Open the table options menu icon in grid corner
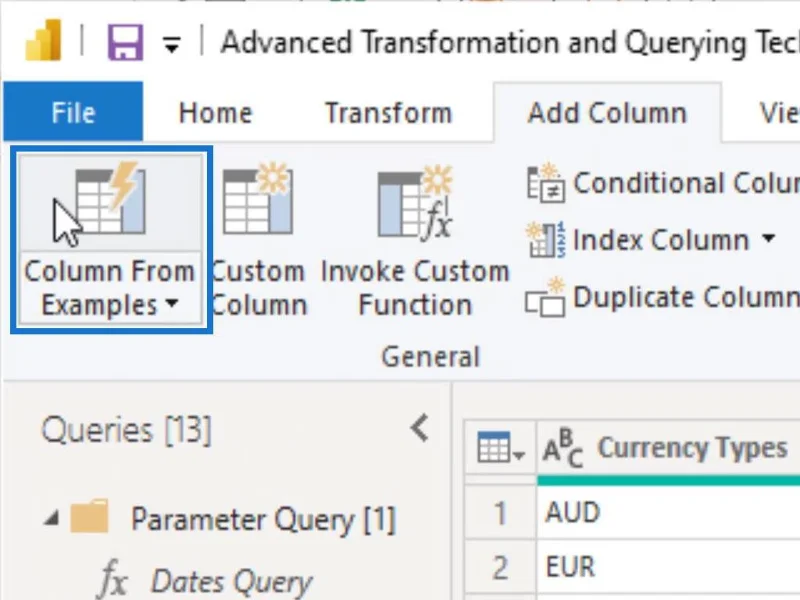Viewport: 800px width, 600px height. pyautogui.click(x=500, y=448)
